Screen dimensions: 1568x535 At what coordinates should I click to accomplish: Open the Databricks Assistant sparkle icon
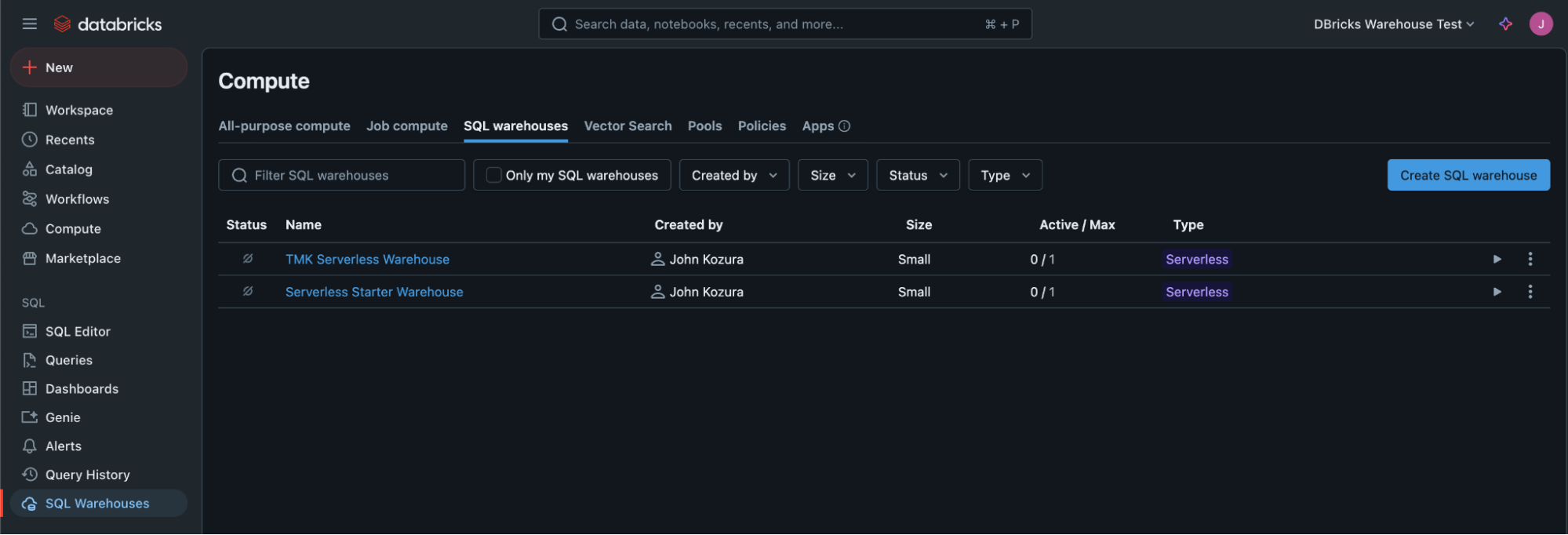(x=1505, y=24)
